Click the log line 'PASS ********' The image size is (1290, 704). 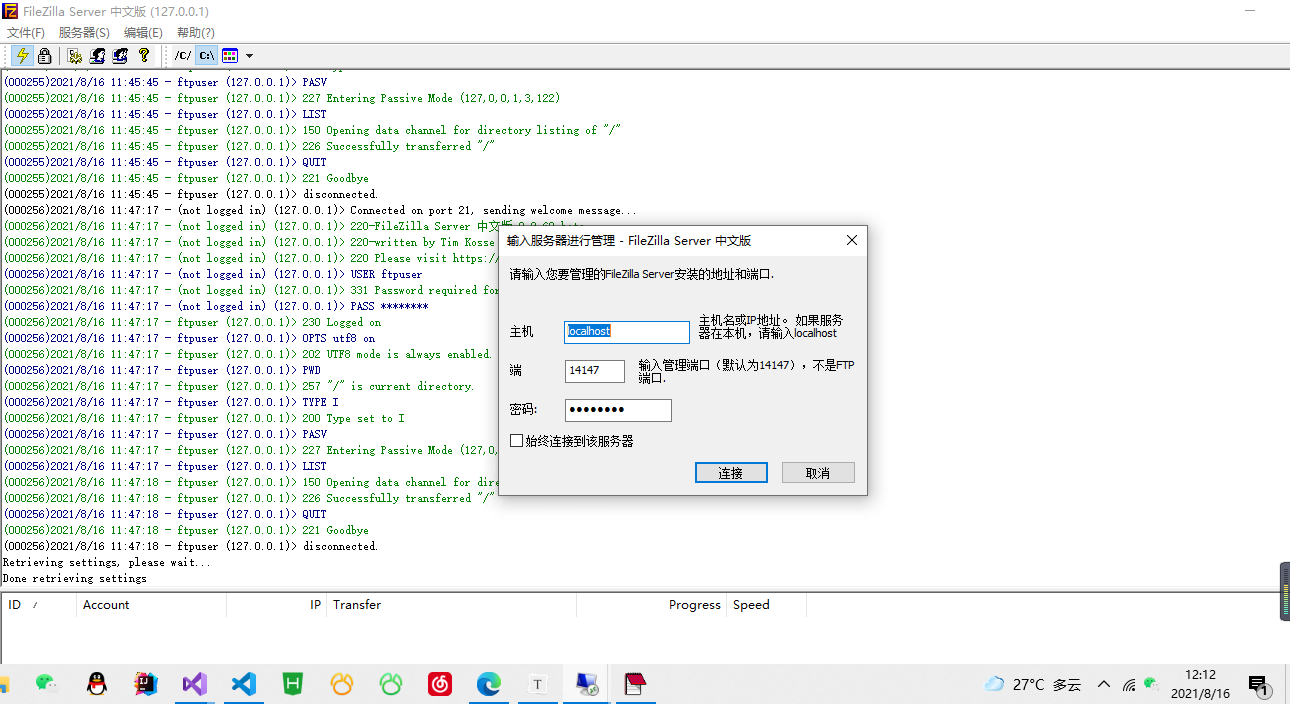(216, 306)
